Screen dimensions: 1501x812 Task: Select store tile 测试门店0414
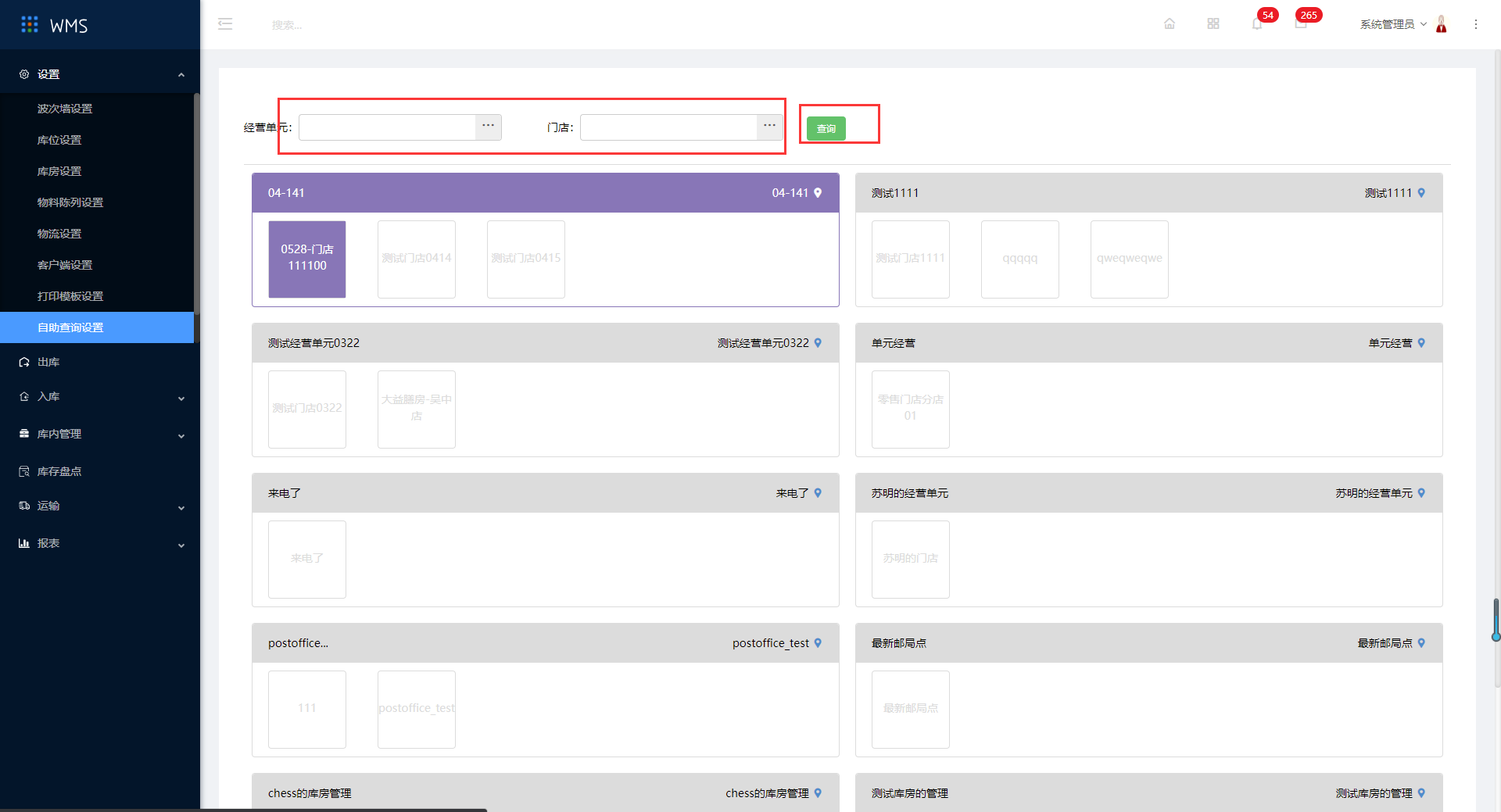(x=417, y=259)
